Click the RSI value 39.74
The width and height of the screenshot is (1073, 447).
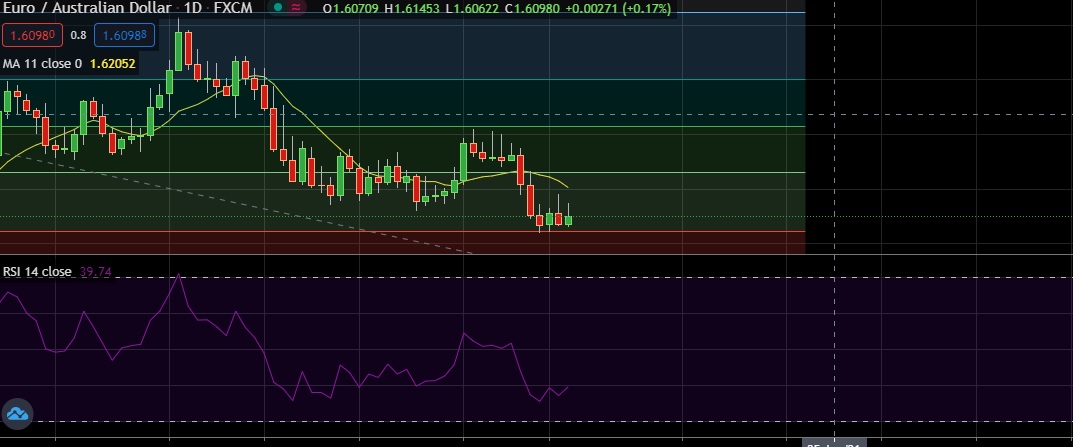click(x=96, y=272)
